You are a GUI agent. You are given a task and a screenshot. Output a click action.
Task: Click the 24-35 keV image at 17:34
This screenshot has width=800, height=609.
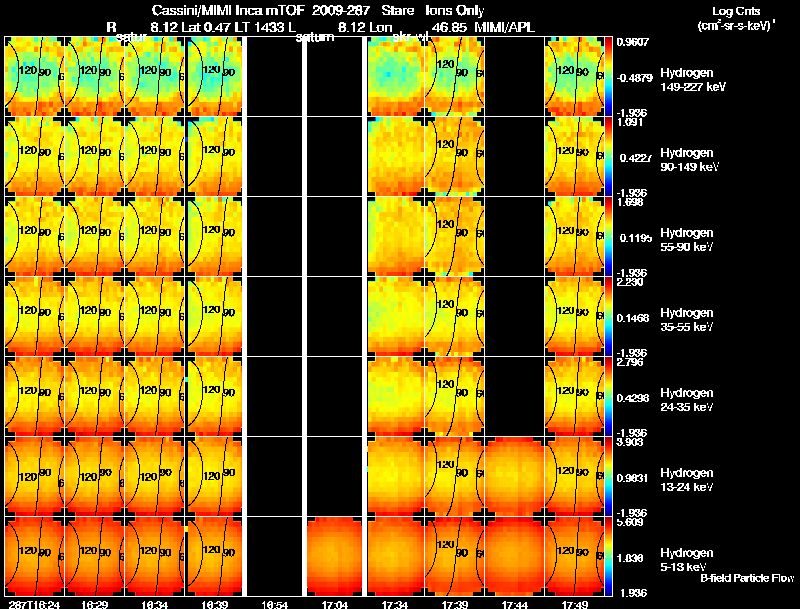(x=395, y=397)
